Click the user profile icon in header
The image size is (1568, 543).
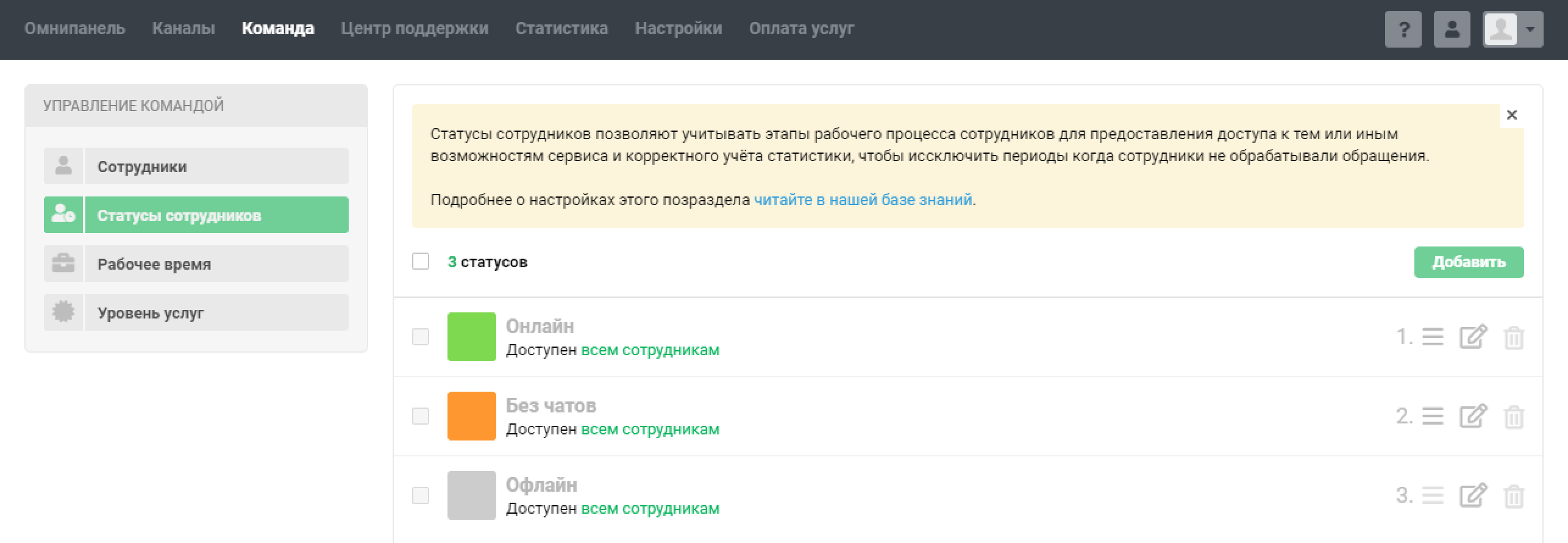[1452, 29]
